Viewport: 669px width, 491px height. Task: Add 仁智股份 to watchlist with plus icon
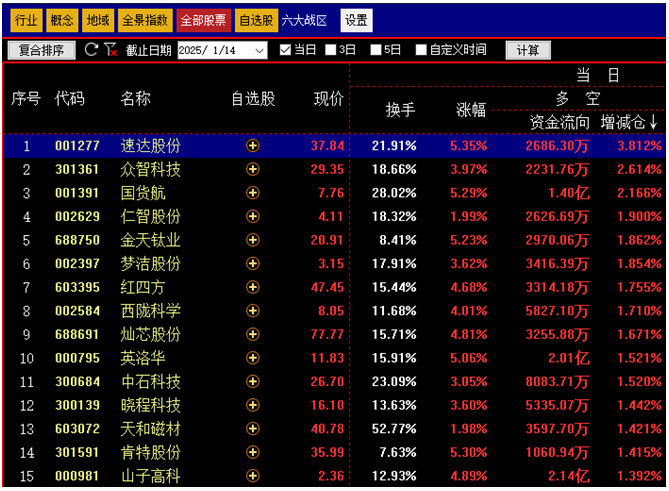point(253,216)
